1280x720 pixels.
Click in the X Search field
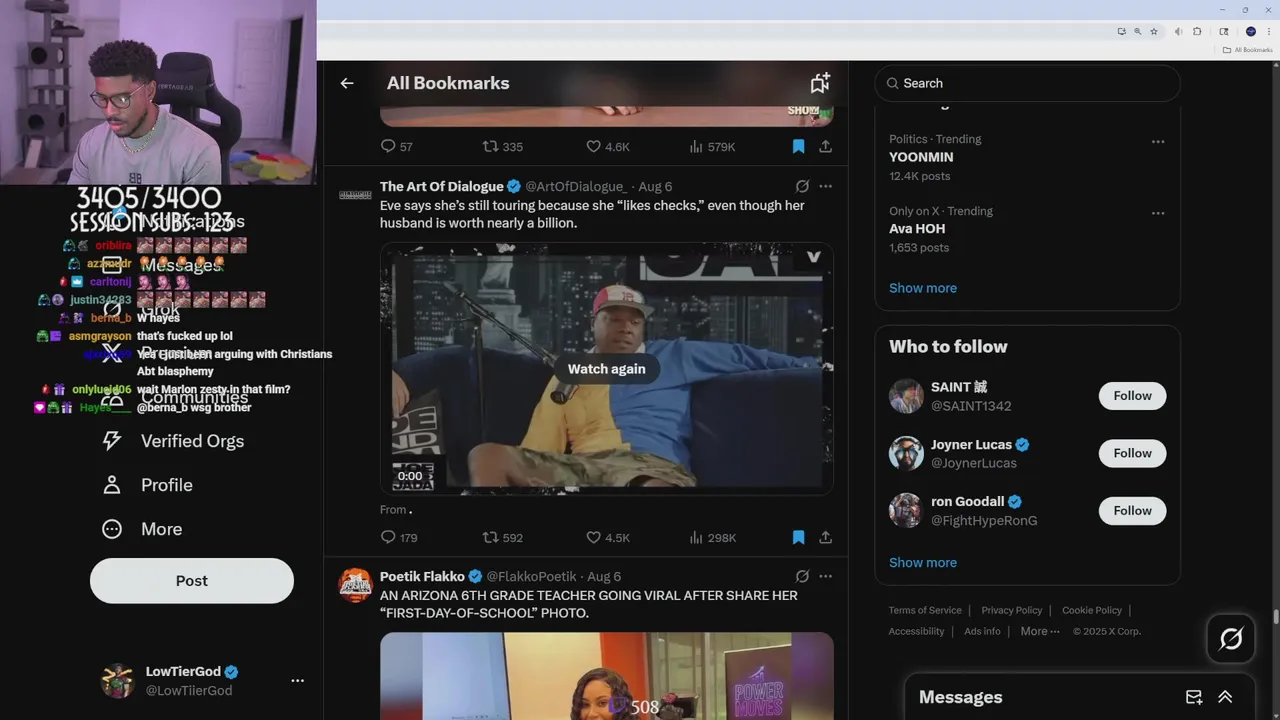point(1028,83)
